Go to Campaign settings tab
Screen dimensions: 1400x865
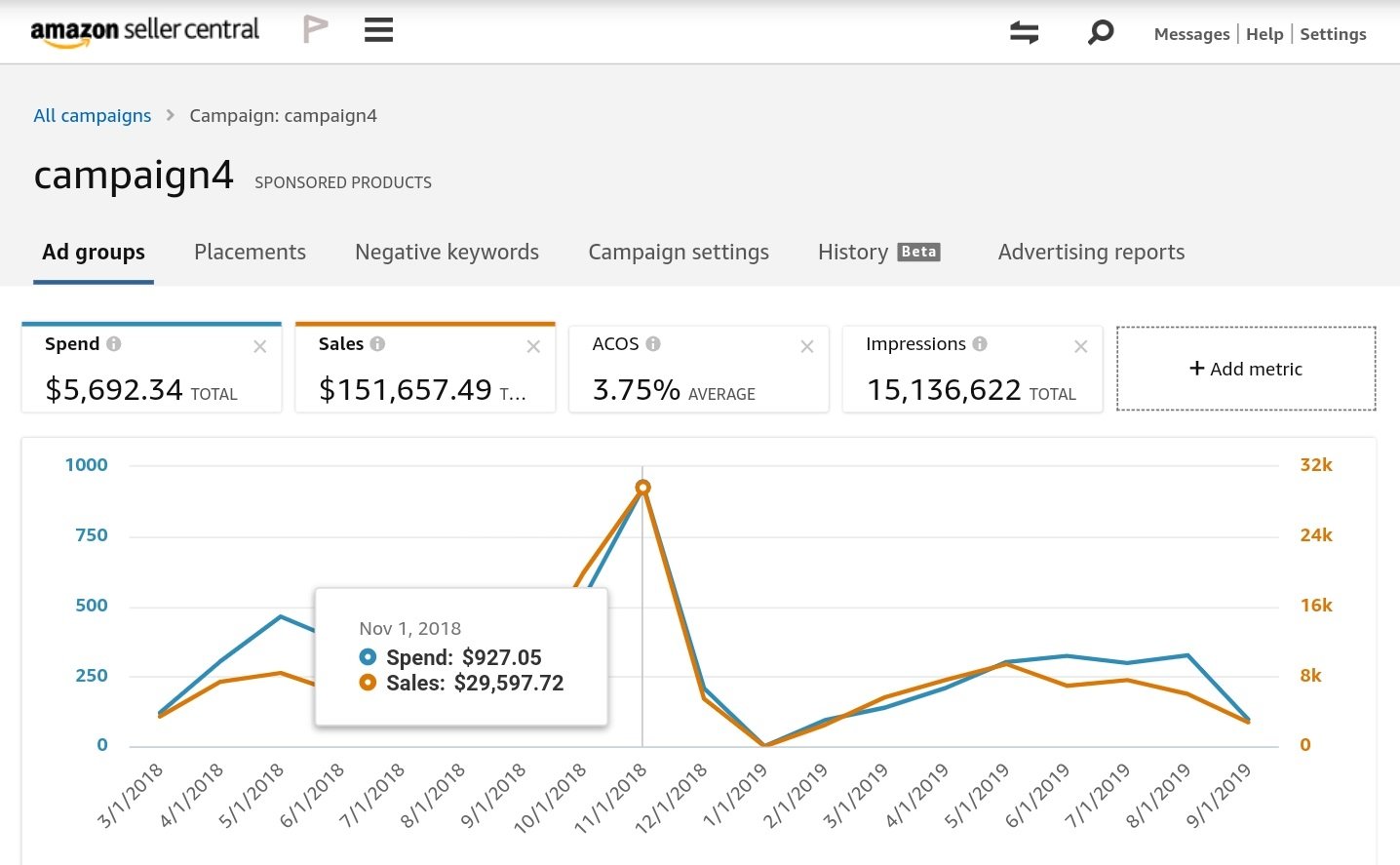click(x=679, y=253)
